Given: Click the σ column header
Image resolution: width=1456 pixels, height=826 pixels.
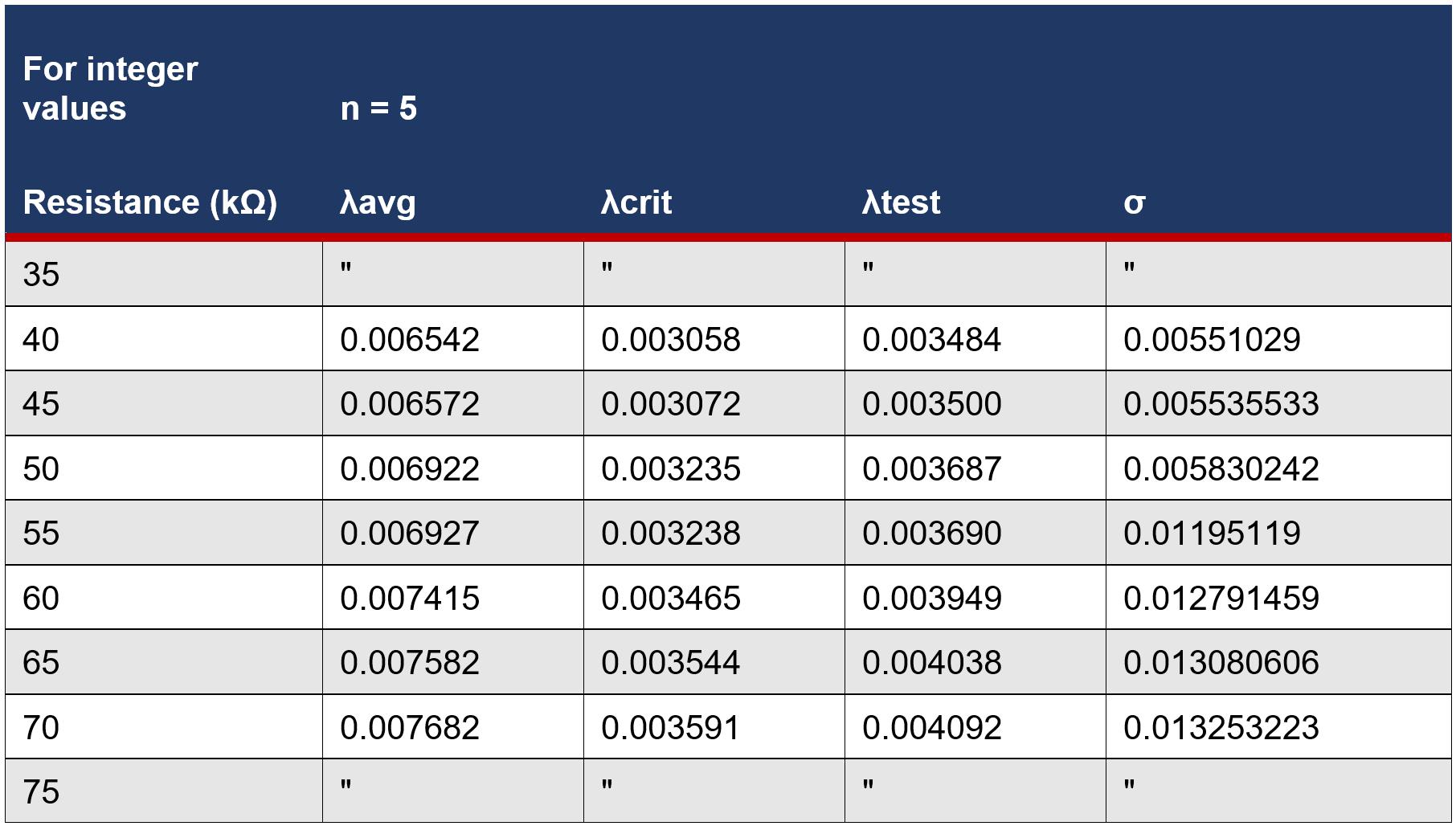Looking at the screenshot, I should point(1134,202).
